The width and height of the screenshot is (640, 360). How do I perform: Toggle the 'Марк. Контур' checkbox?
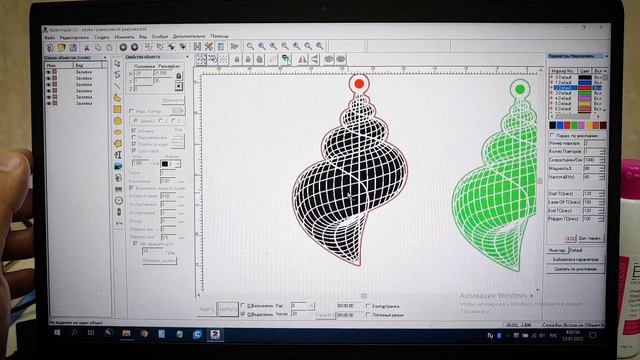tap(131, 111)
